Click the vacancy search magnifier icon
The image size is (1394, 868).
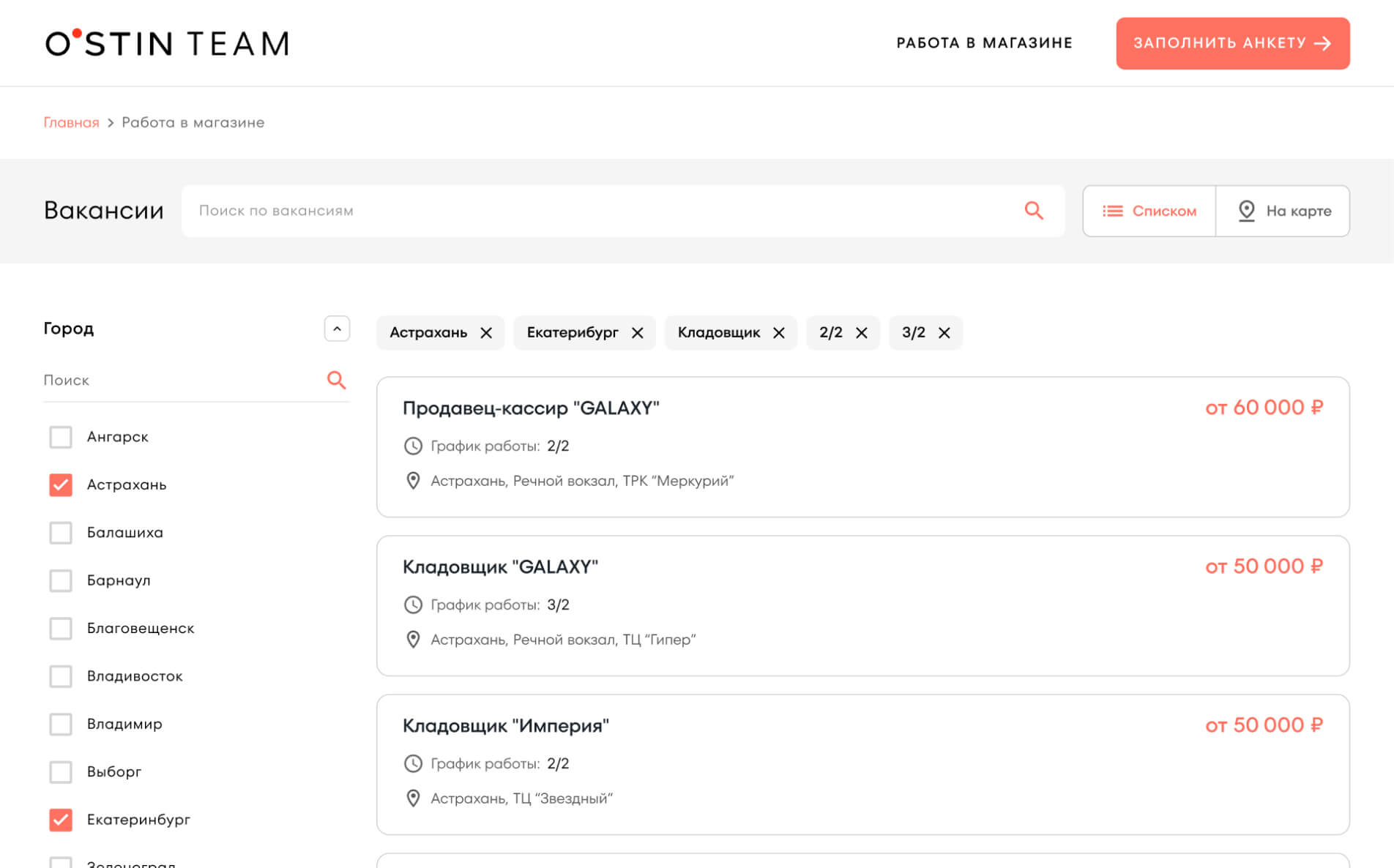click(1033, 211)
